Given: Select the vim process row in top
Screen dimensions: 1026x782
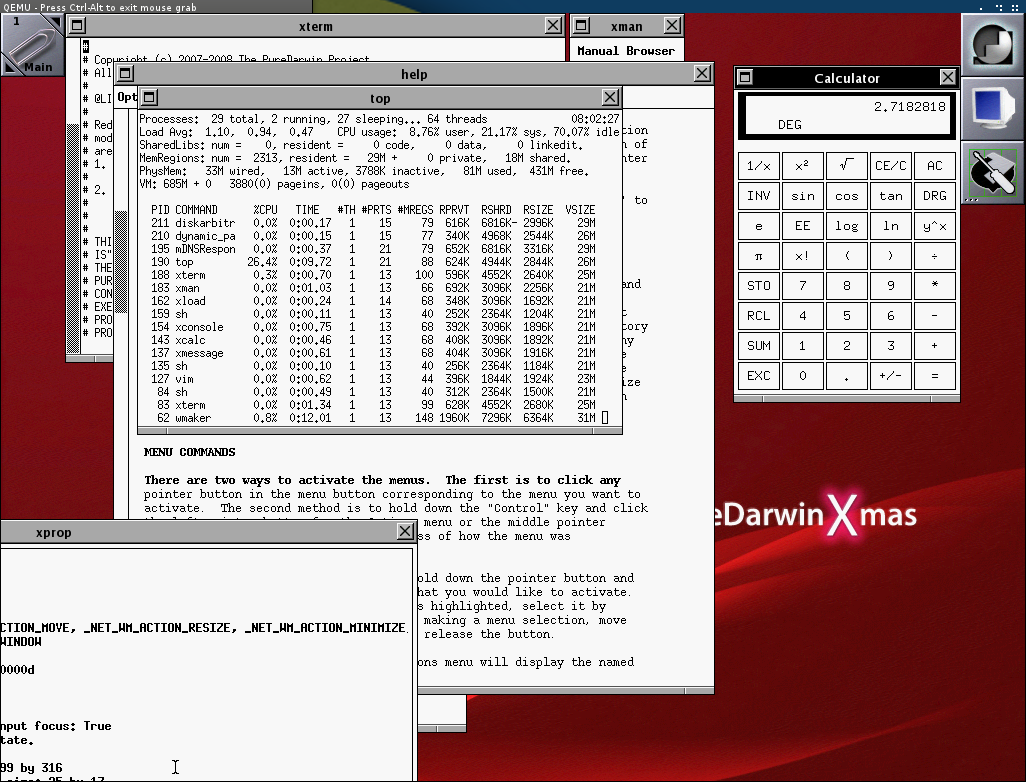Looking at the screenshot, I should 373,380.
